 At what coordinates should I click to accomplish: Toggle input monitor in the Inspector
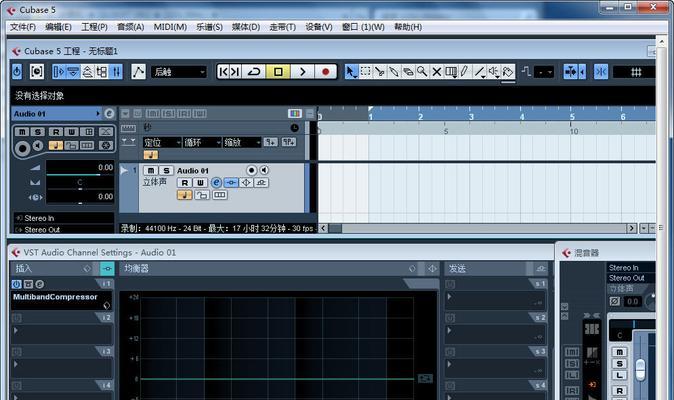point(38,146)
